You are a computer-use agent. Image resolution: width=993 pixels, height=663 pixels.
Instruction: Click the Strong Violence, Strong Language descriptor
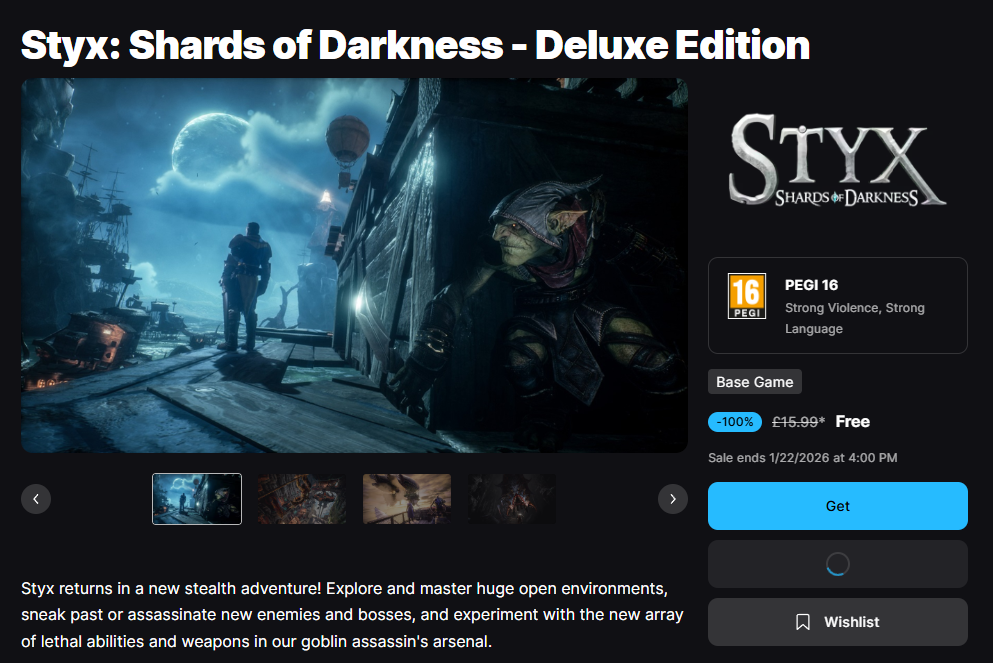point(854,318)
